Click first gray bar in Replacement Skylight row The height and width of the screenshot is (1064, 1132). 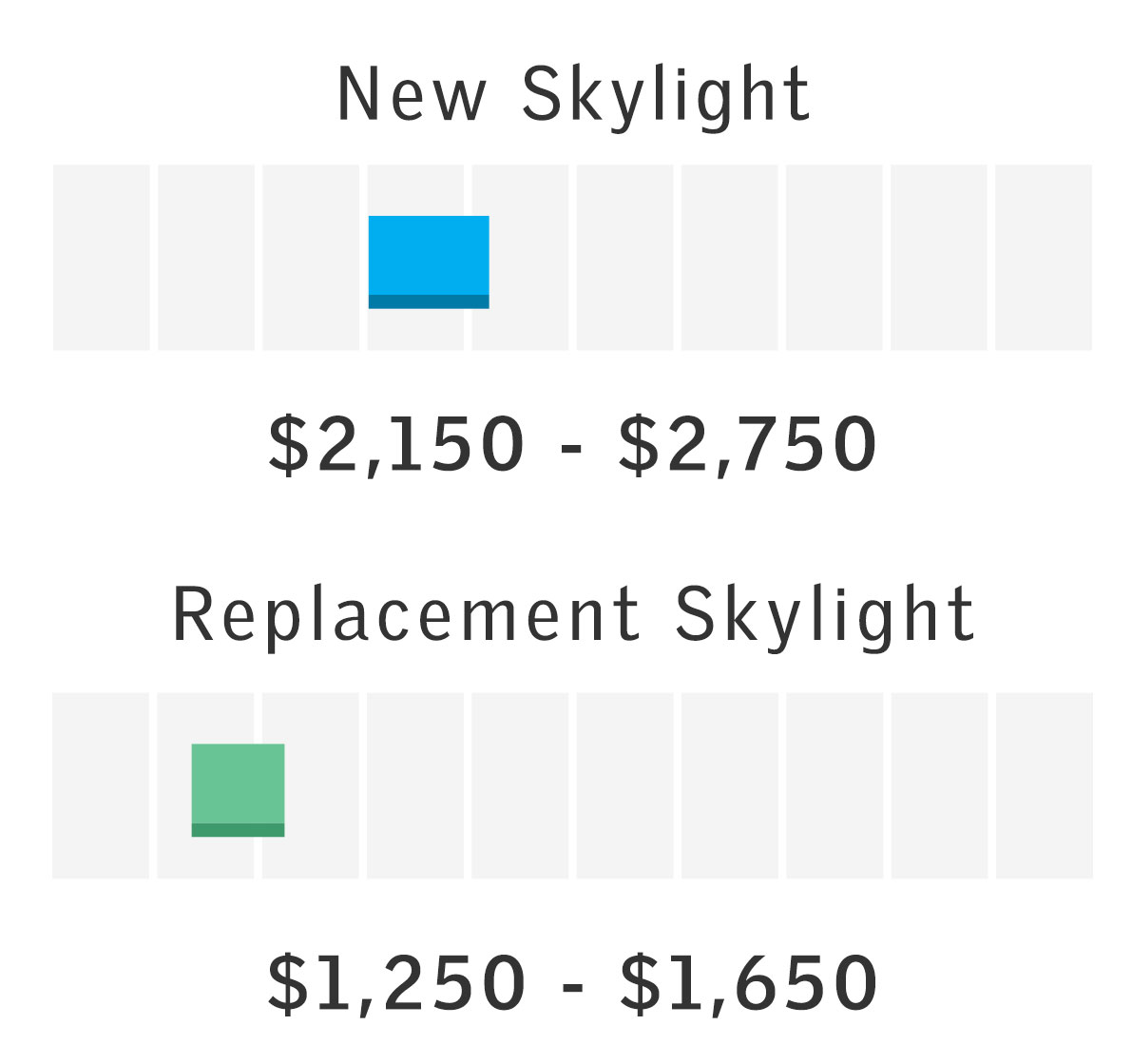coord(101,785)
